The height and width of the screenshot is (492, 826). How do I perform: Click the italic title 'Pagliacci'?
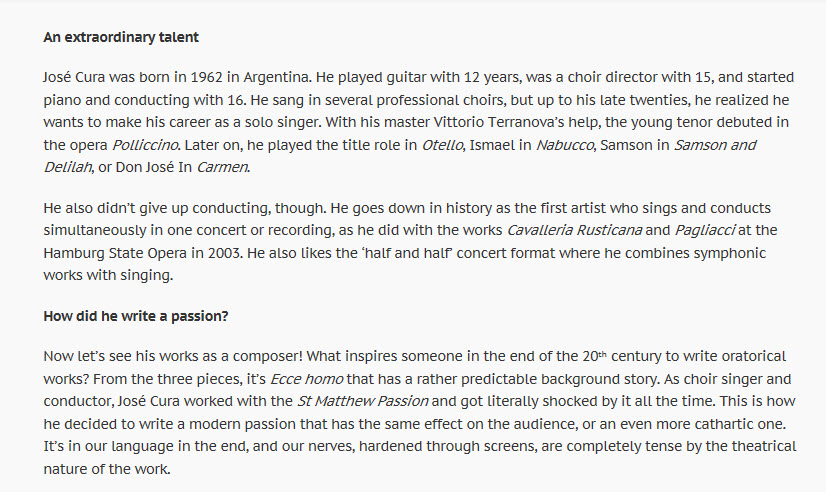click(704, 230)
